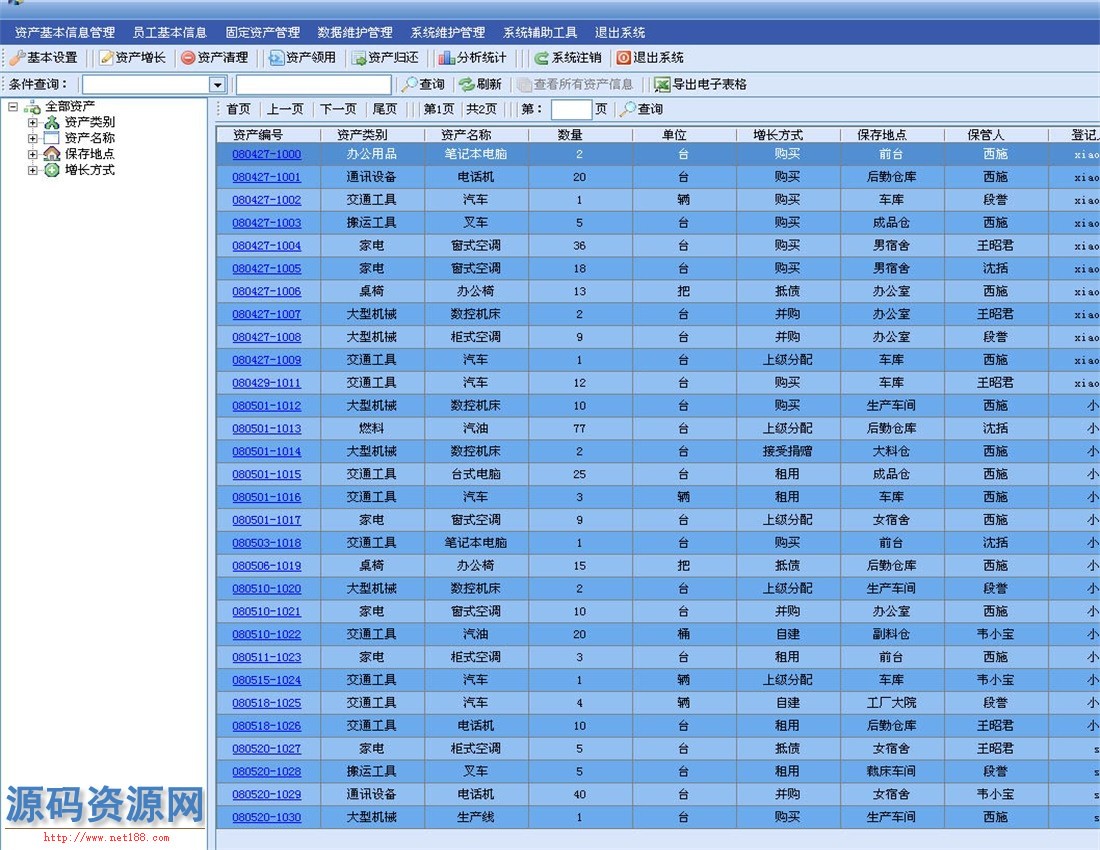This screenshot has width=1100, height=850.
Task: Click the 全部资产 tree root icon
Action: click(x=32, y=107)
